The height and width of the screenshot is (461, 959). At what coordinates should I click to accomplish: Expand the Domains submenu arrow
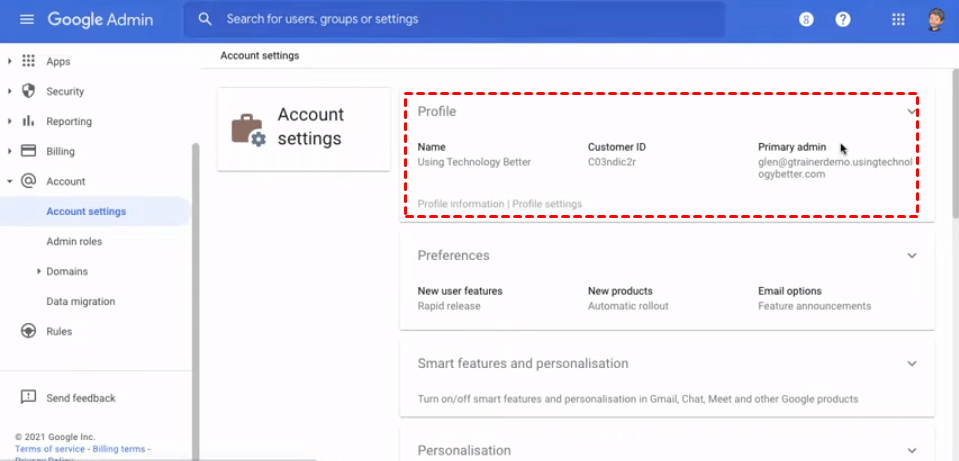click(x=38, y=271)
